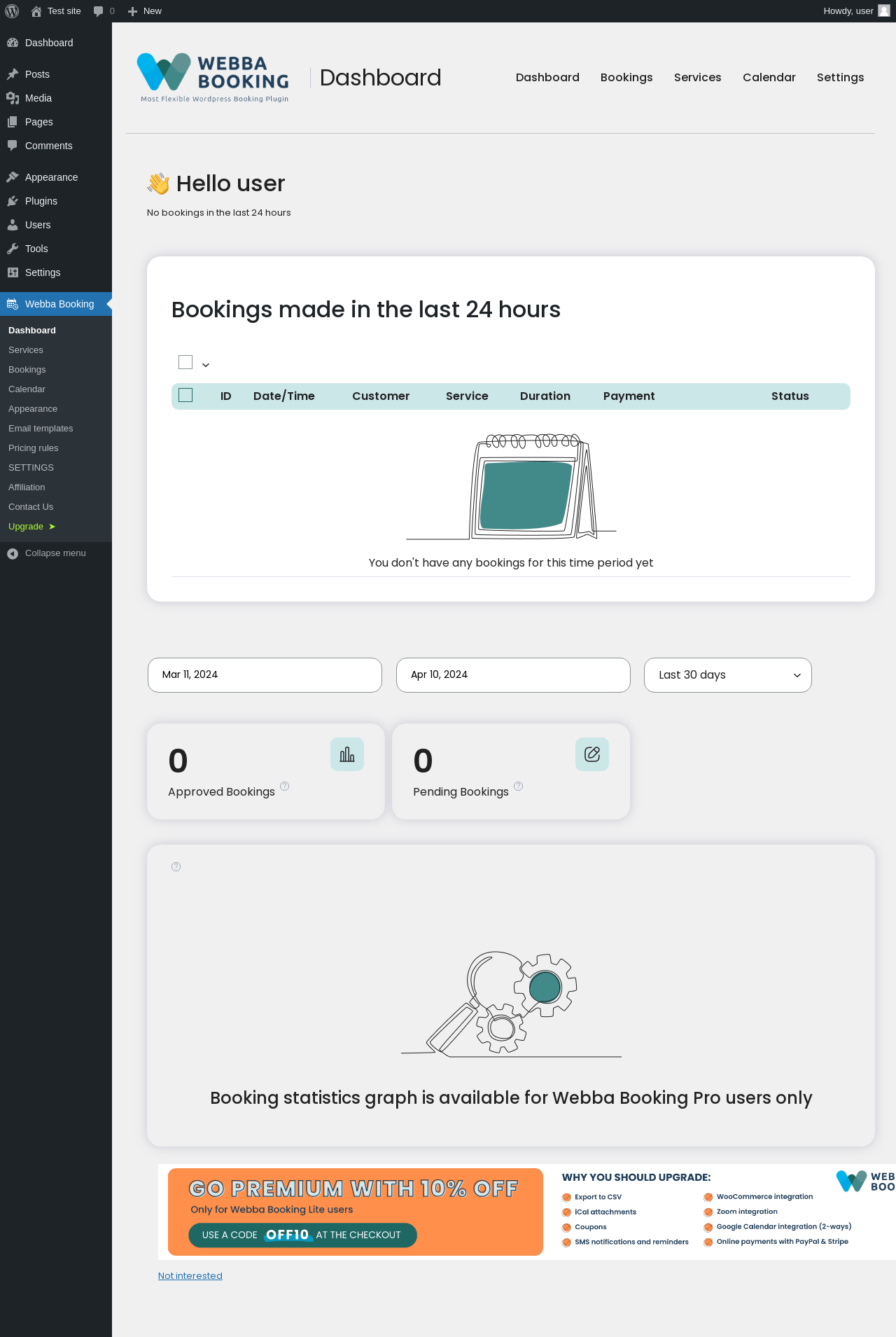Expand the bulk actions chevron
The height and width of the screenshot is (1337, 896).
click(206, 365)
